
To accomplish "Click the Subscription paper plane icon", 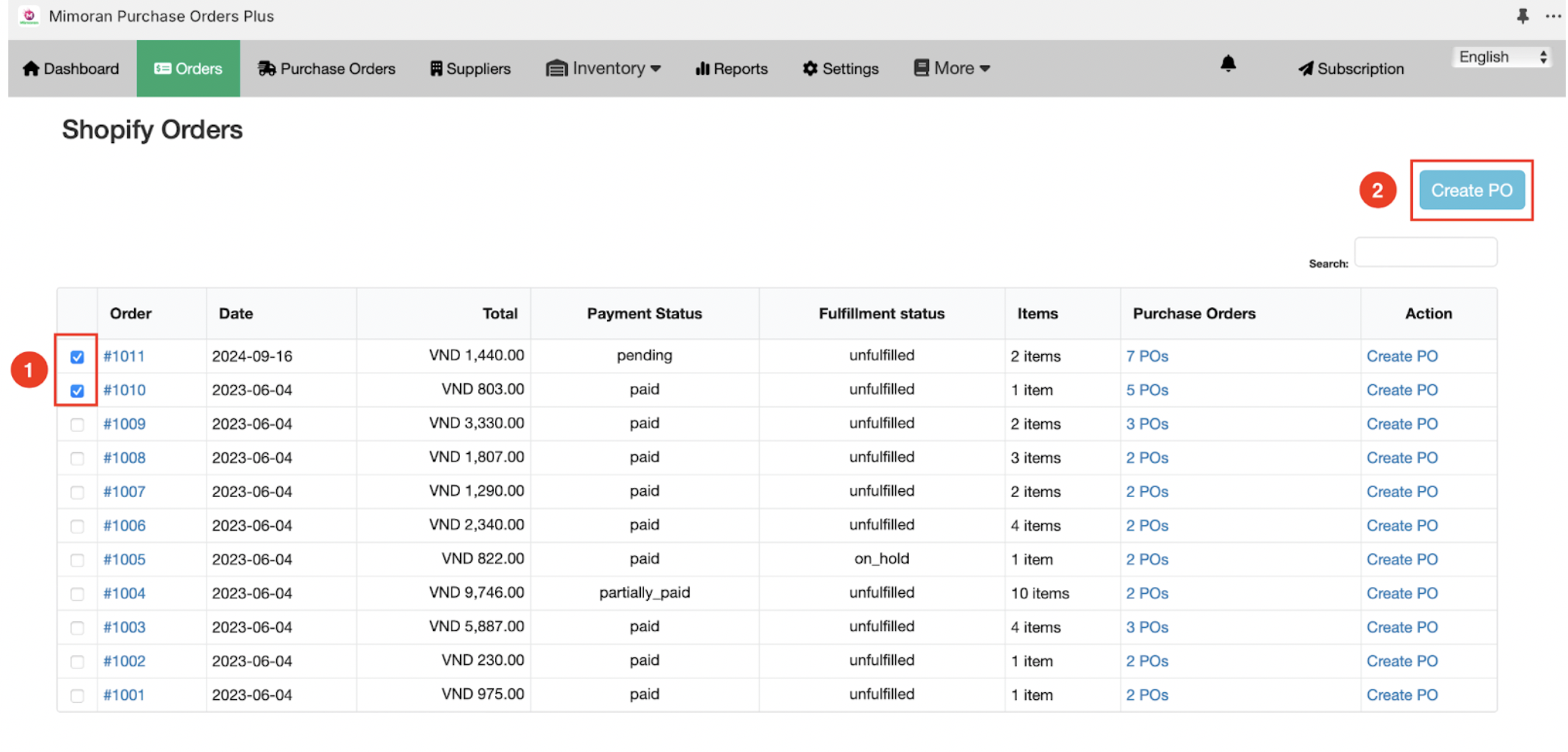I will (x=1305, y=69).
